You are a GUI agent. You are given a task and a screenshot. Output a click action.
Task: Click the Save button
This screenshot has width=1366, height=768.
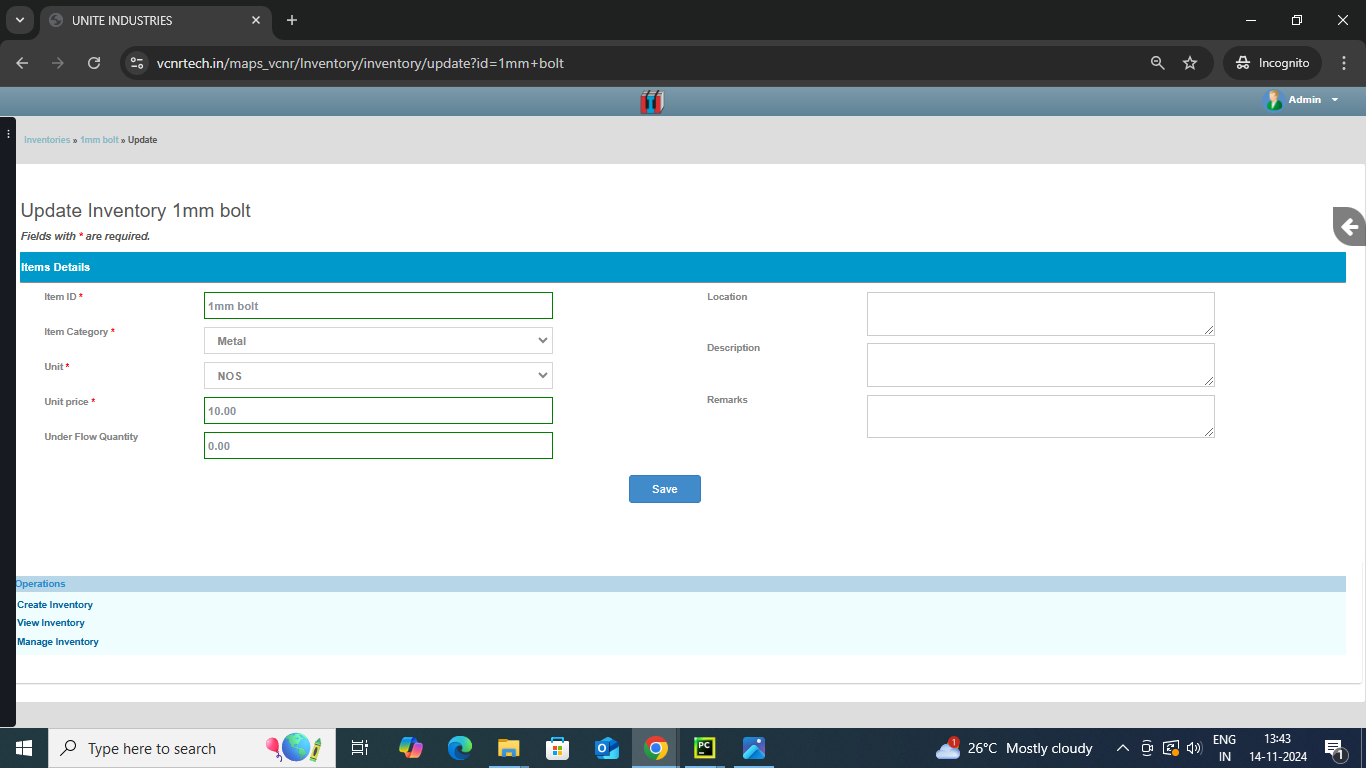coord(665,489)
